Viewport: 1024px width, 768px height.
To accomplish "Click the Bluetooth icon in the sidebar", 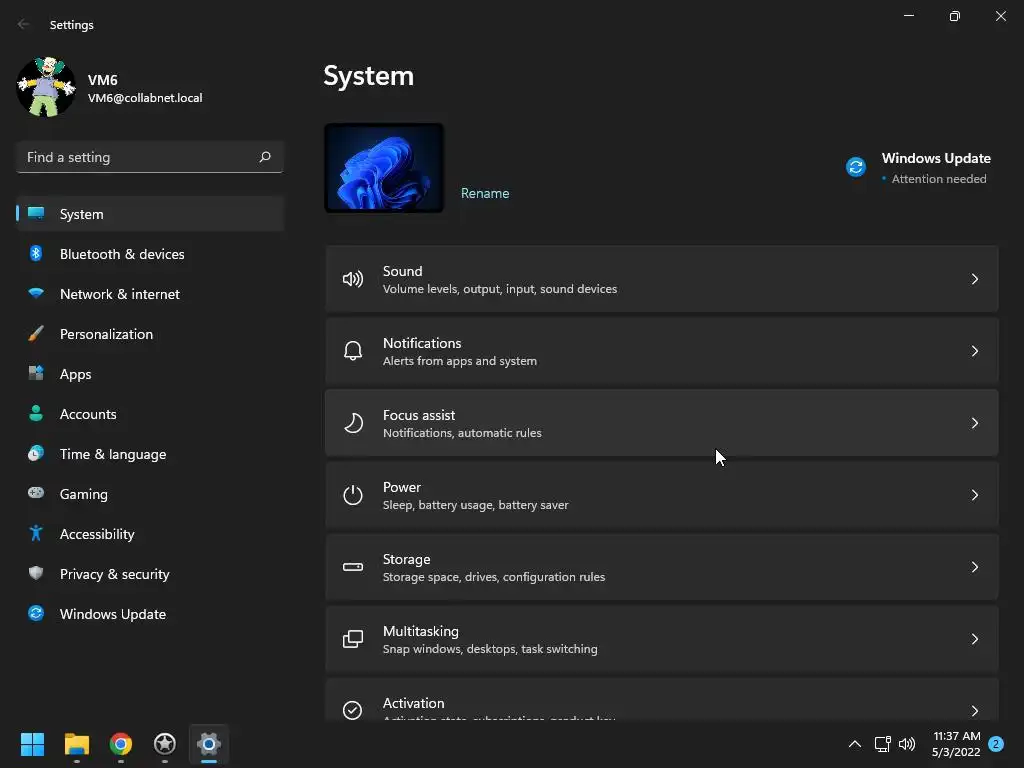I will 36,253.
